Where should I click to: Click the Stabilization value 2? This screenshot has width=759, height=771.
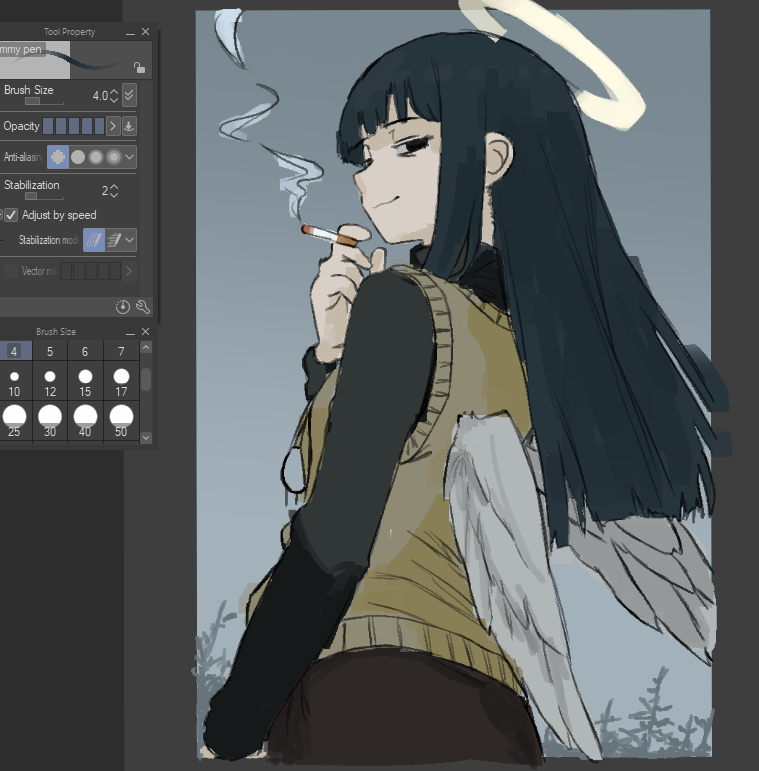(x=105, y=191)
